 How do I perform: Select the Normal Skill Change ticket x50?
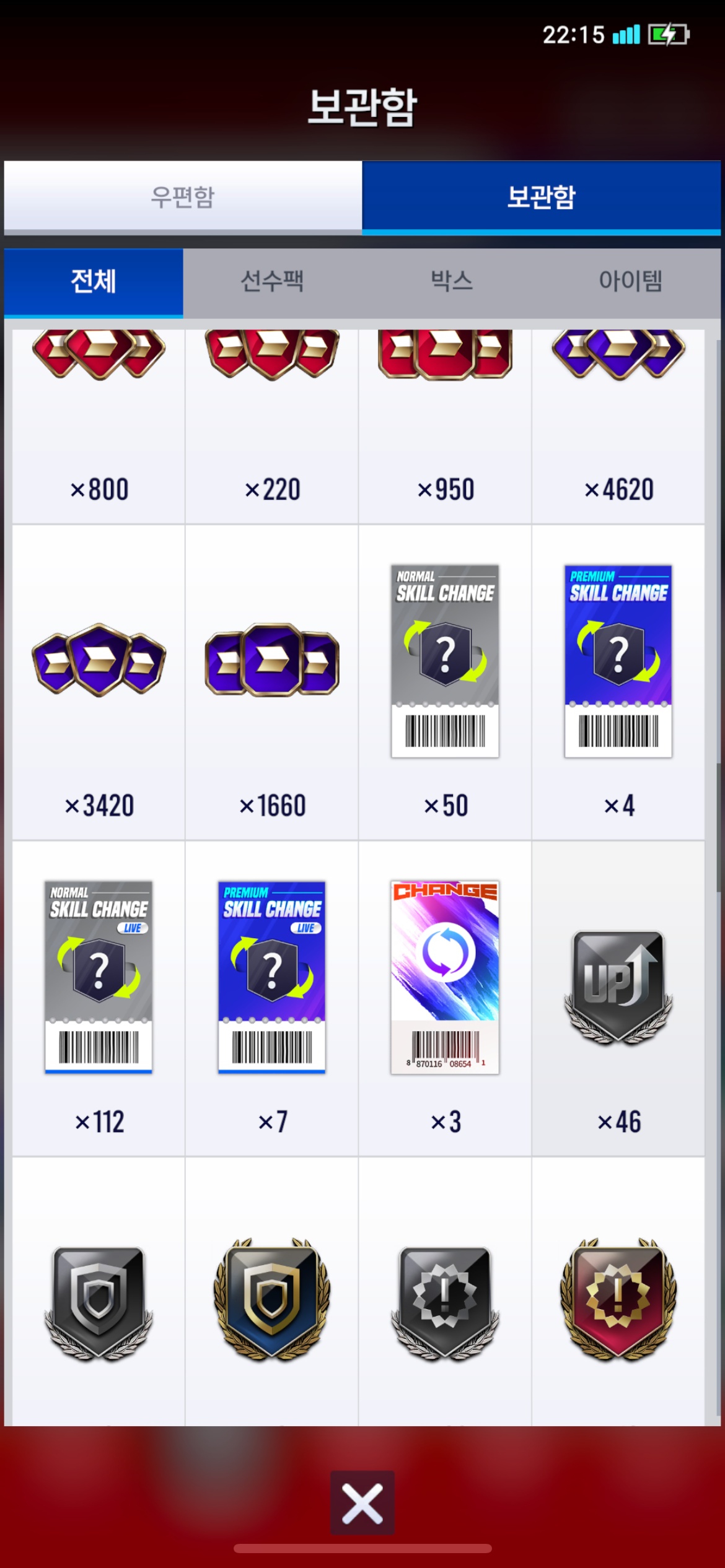[x=445, y=682]
